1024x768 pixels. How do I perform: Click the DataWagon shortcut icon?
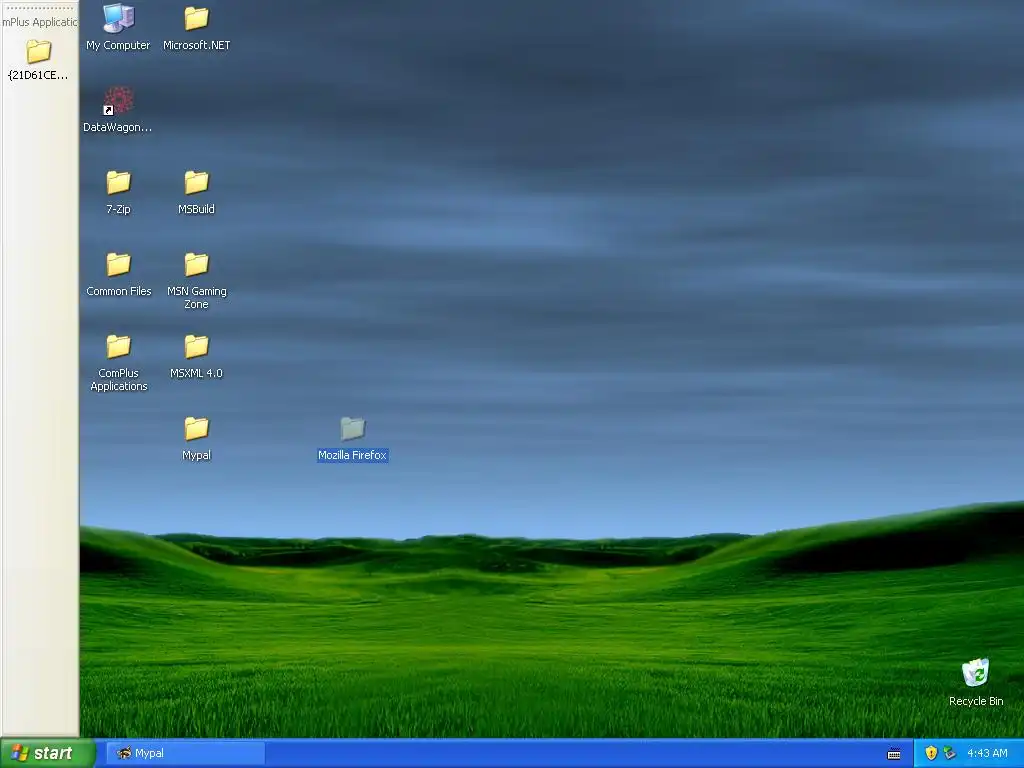point(118,110)
